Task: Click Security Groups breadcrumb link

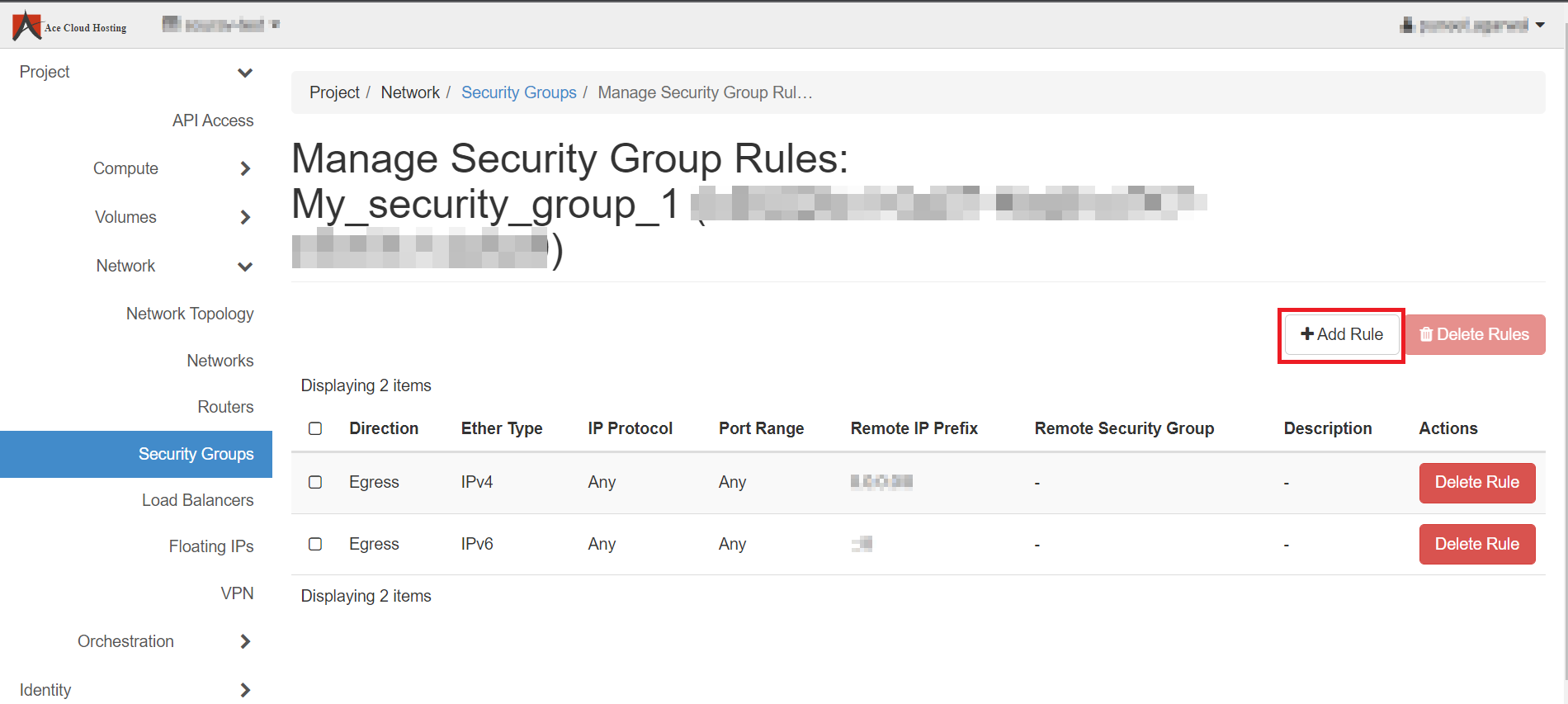Action: click(x=518, y=92)
